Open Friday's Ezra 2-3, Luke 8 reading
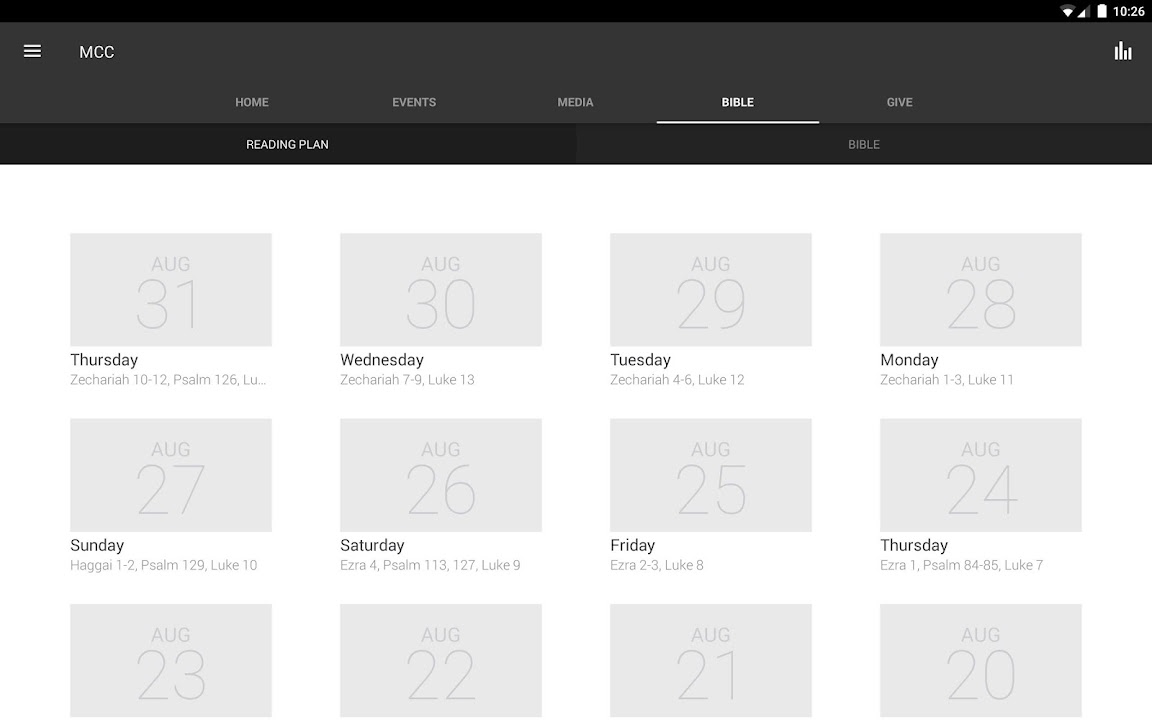Viewport: 1152px width, 720px height. pyautogui.click(x=657, y=565)
